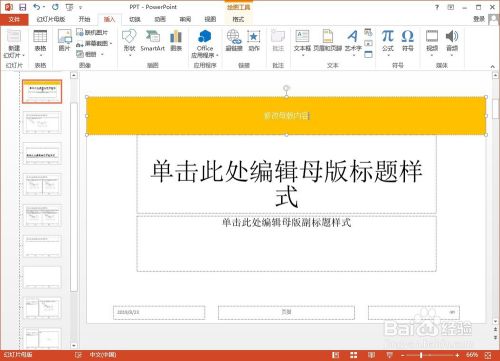Switch to the 幻灯片母版 ribbon tab
The height and width of the screenshot is (361, 500).
pos(51,19)
